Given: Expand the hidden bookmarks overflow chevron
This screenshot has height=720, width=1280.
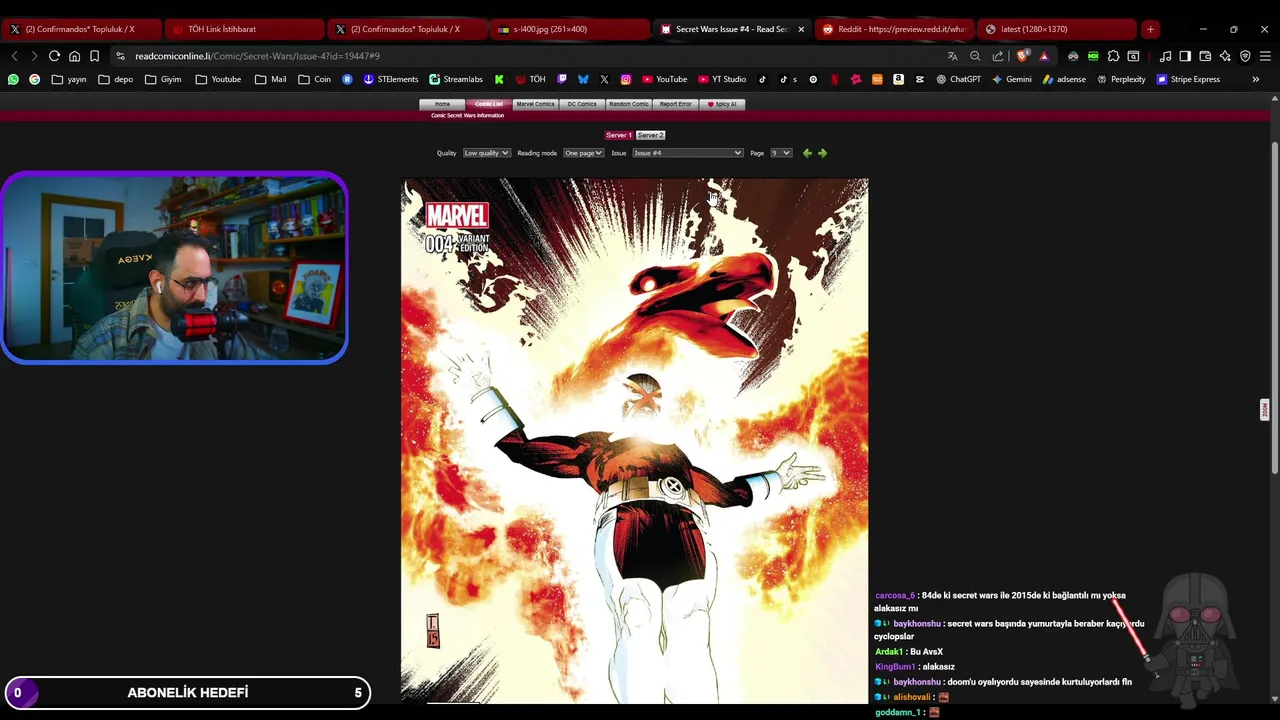Looking at the screenshot, I should click(x=1255, y=79).
